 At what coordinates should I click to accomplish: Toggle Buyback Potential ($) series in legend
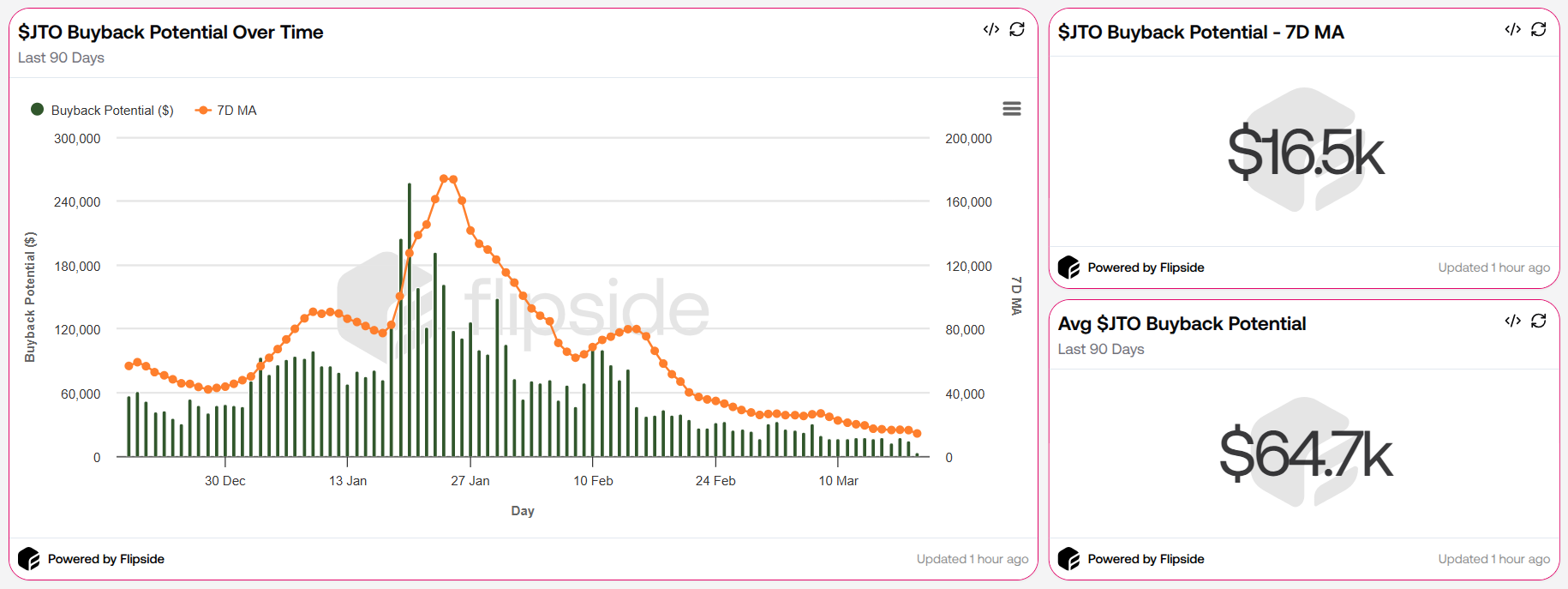111,111
